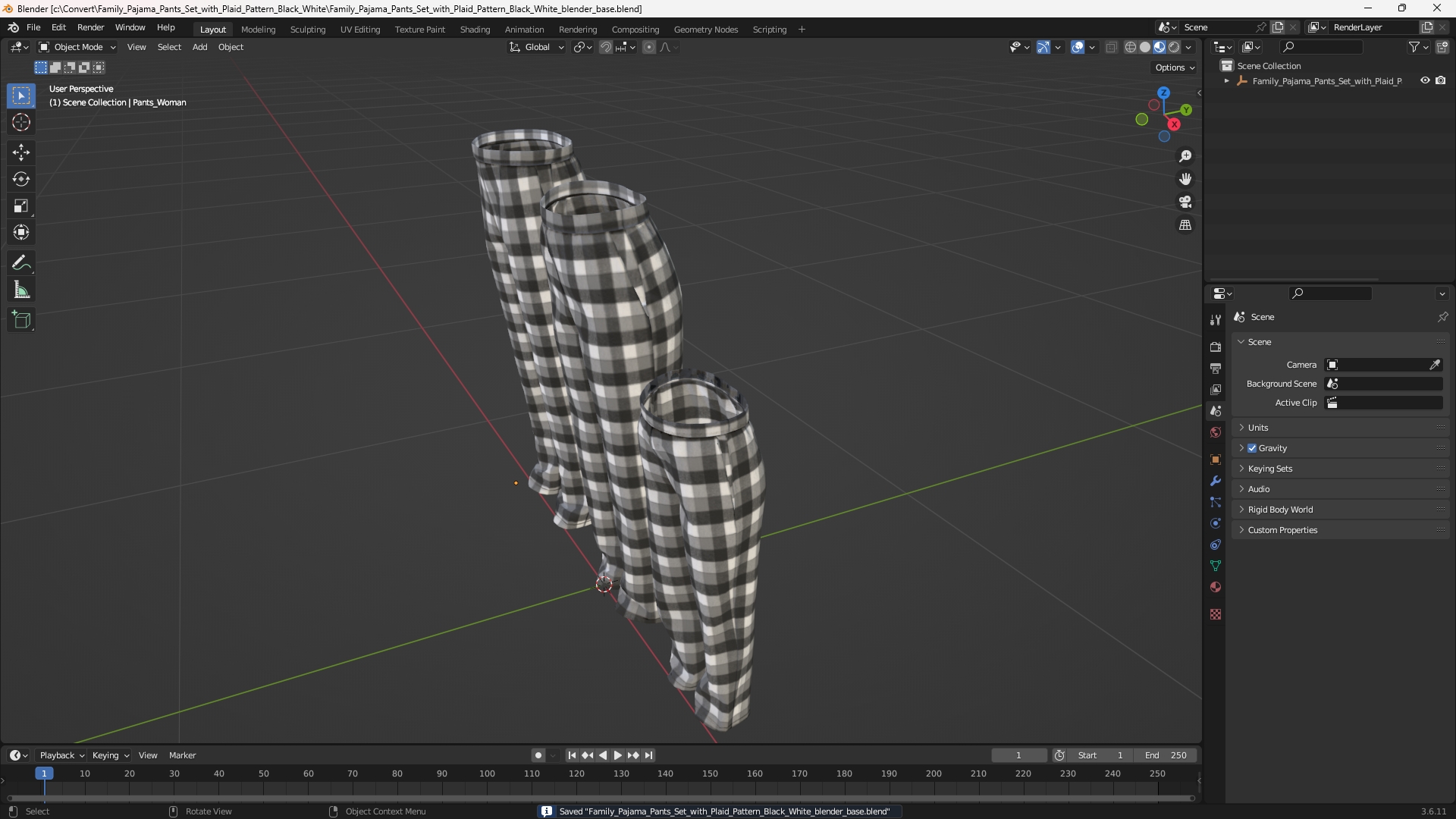Open the Render properties tab
Screen dimensions: 1456x819
1216,347
